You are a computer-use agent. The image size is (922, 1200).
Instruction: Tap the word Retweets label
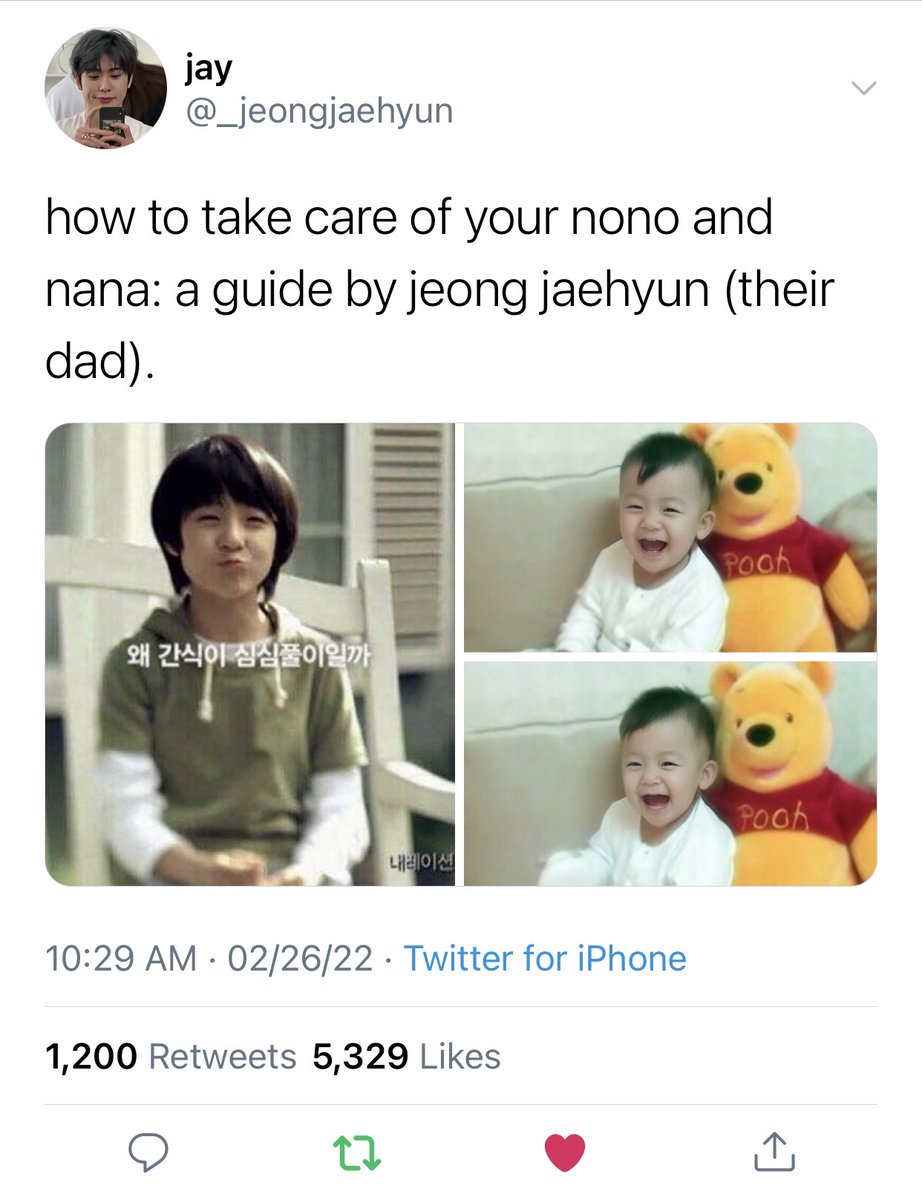pyautogui.click(x=222, y=1056)
